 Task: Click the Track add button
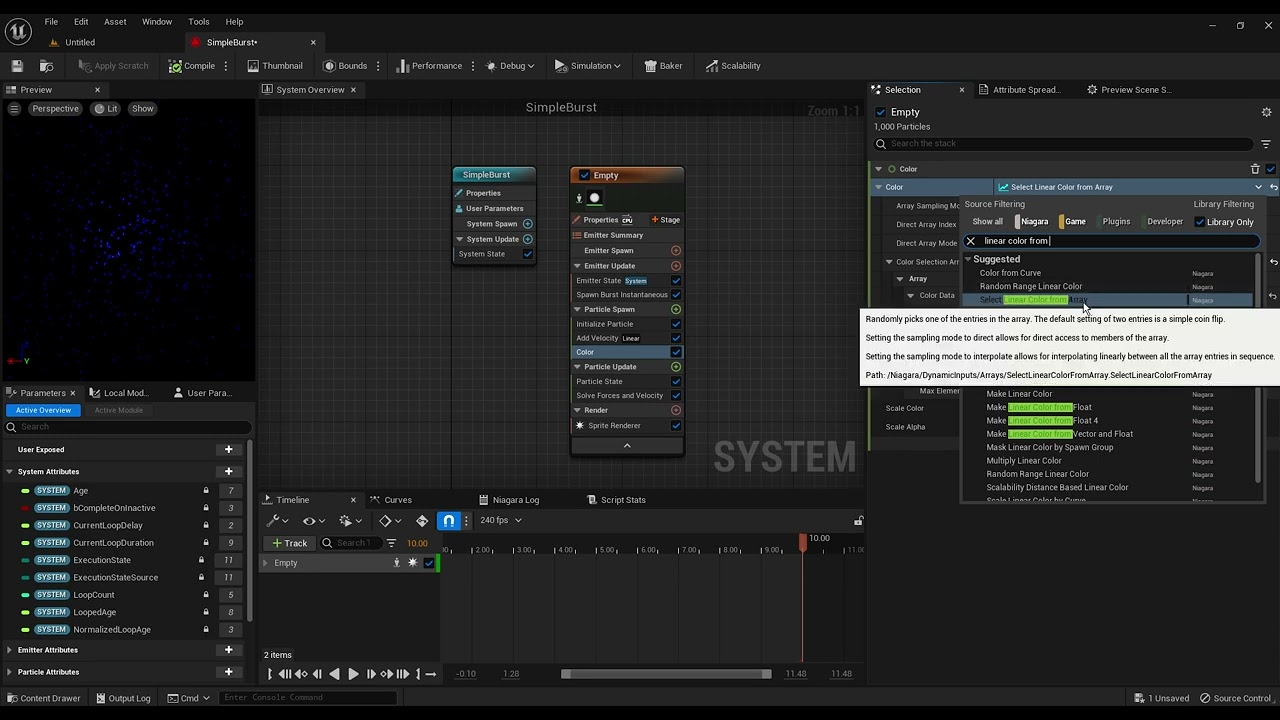(290, 543)
